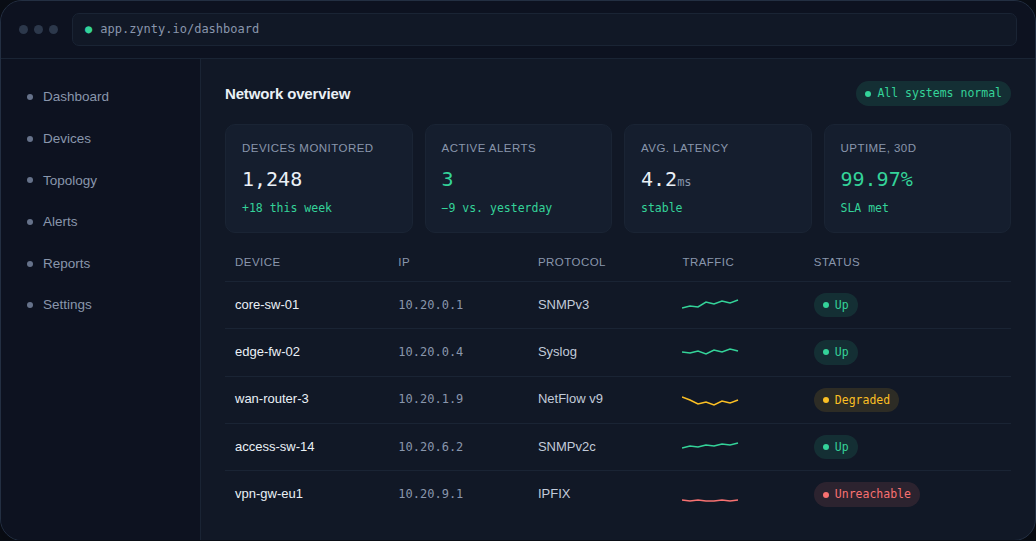Select Alerts in the sidebar
This screenshot has height=541, width=1036.
point(52,222)
